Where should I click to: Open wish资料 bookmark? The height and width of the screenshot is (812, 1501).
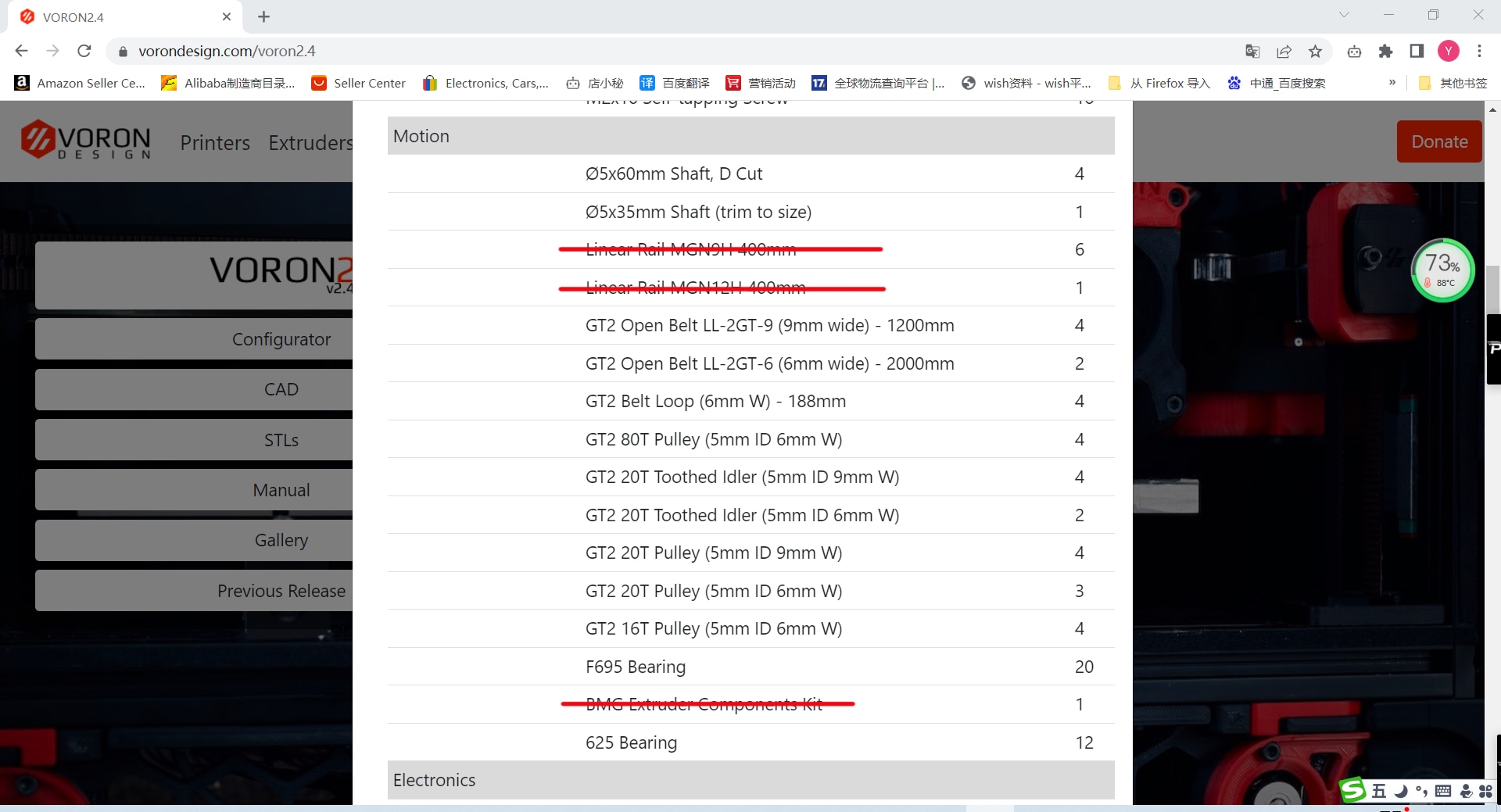[x=1026, y=83]
